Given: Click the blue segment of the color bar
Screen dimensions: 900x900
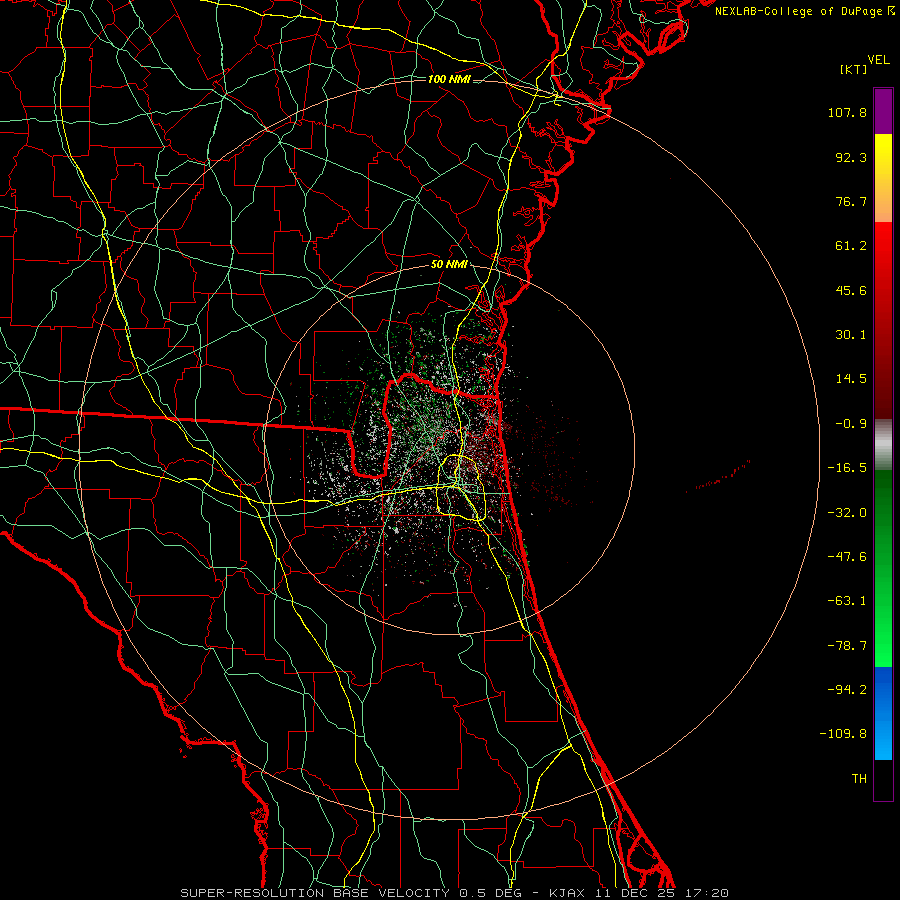Looking at the screenshot, I should 883,713.
